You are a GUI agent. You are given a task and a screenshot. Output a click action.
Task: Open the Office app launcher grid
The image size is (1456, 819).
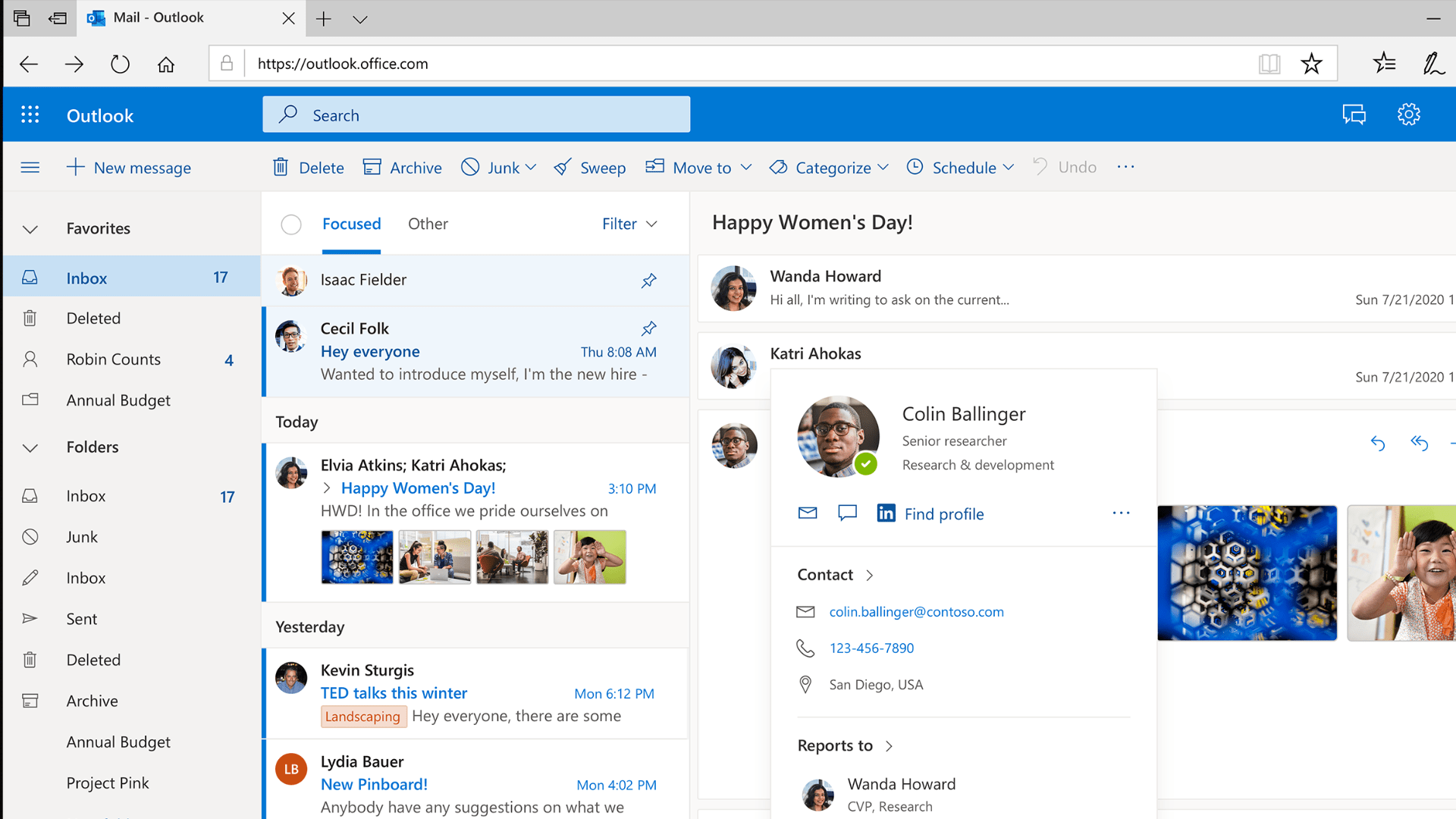30,114
